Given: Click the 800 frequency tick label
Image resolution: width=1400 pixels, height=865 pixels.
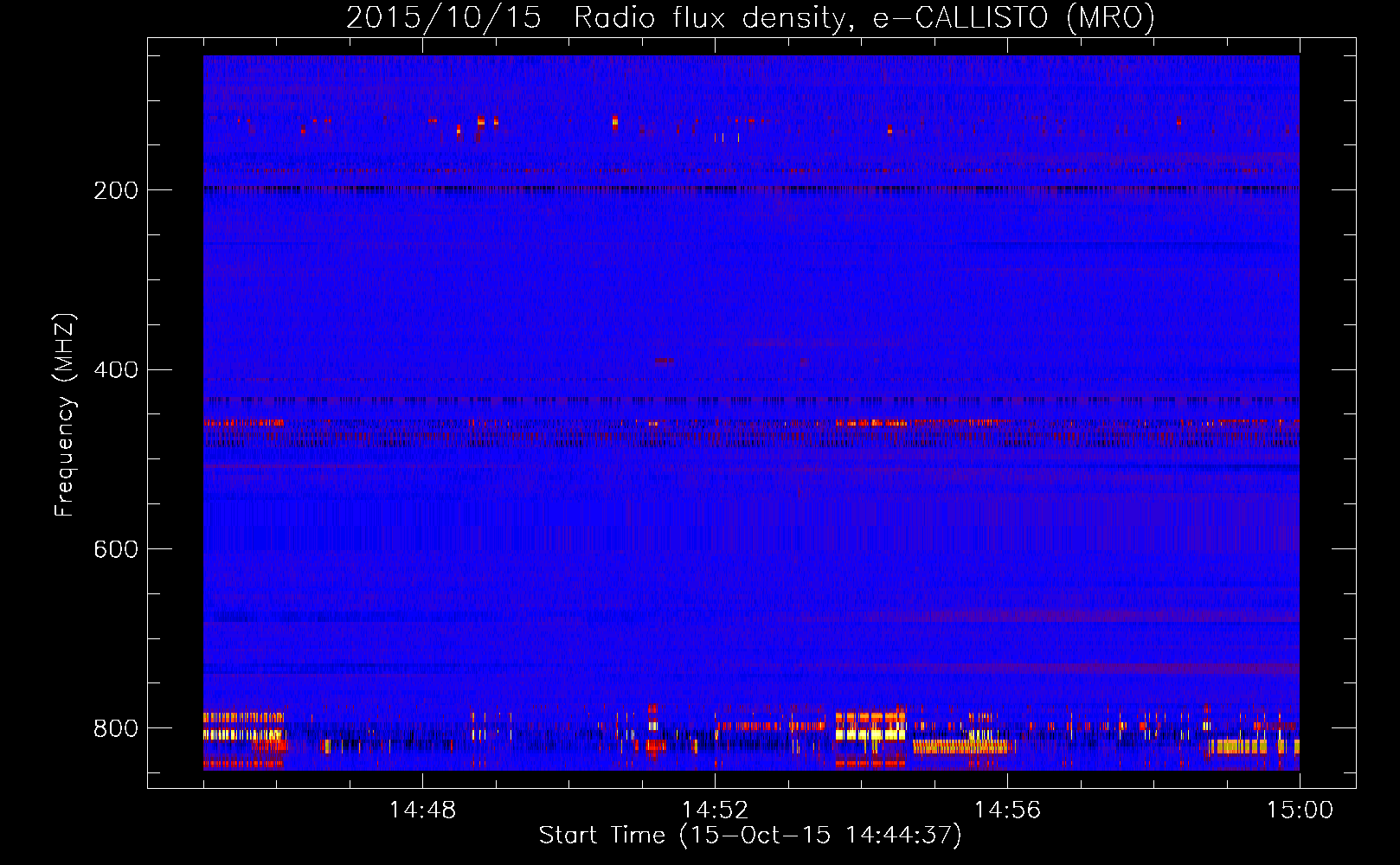Looking at the screenshot, I should pyautogui.click(x=116, y=729).
